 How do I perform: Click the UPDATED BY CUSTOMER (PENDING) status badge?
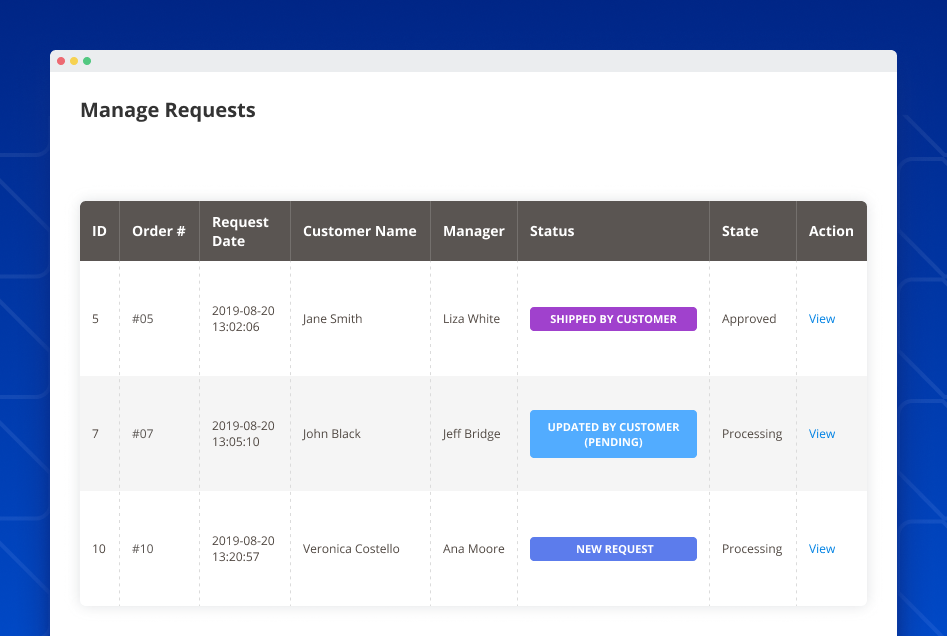pos(613,433)
